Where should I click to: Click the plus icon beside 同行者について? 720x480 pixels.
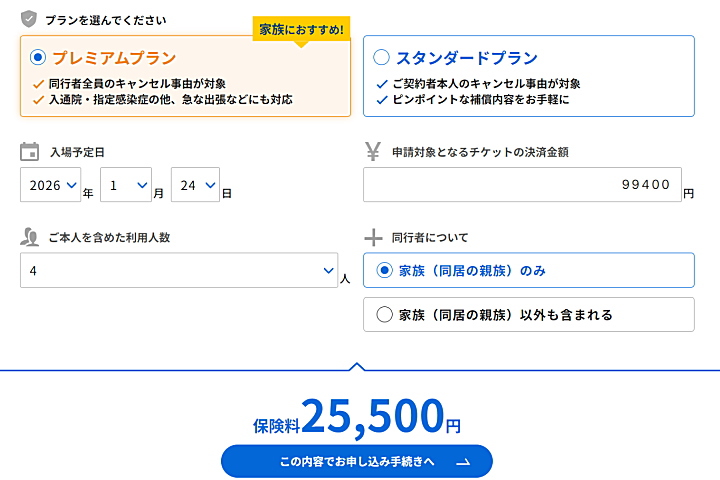click(373, 237)
